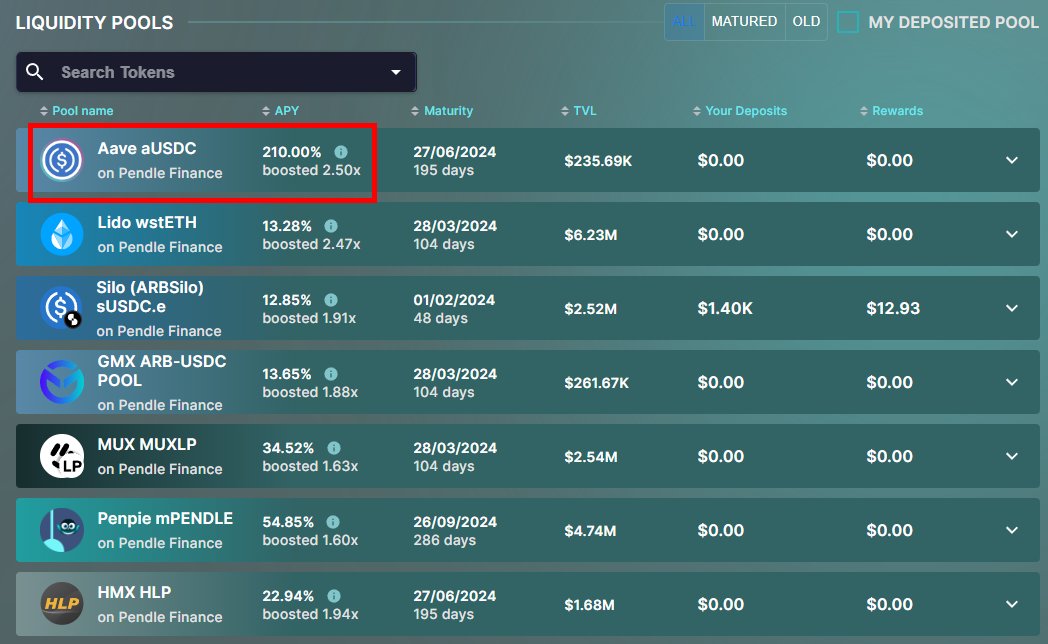Open APY info icon for Silo sUSDC.e
This screenshot has height=644, width=1048.
click(331, 300)
